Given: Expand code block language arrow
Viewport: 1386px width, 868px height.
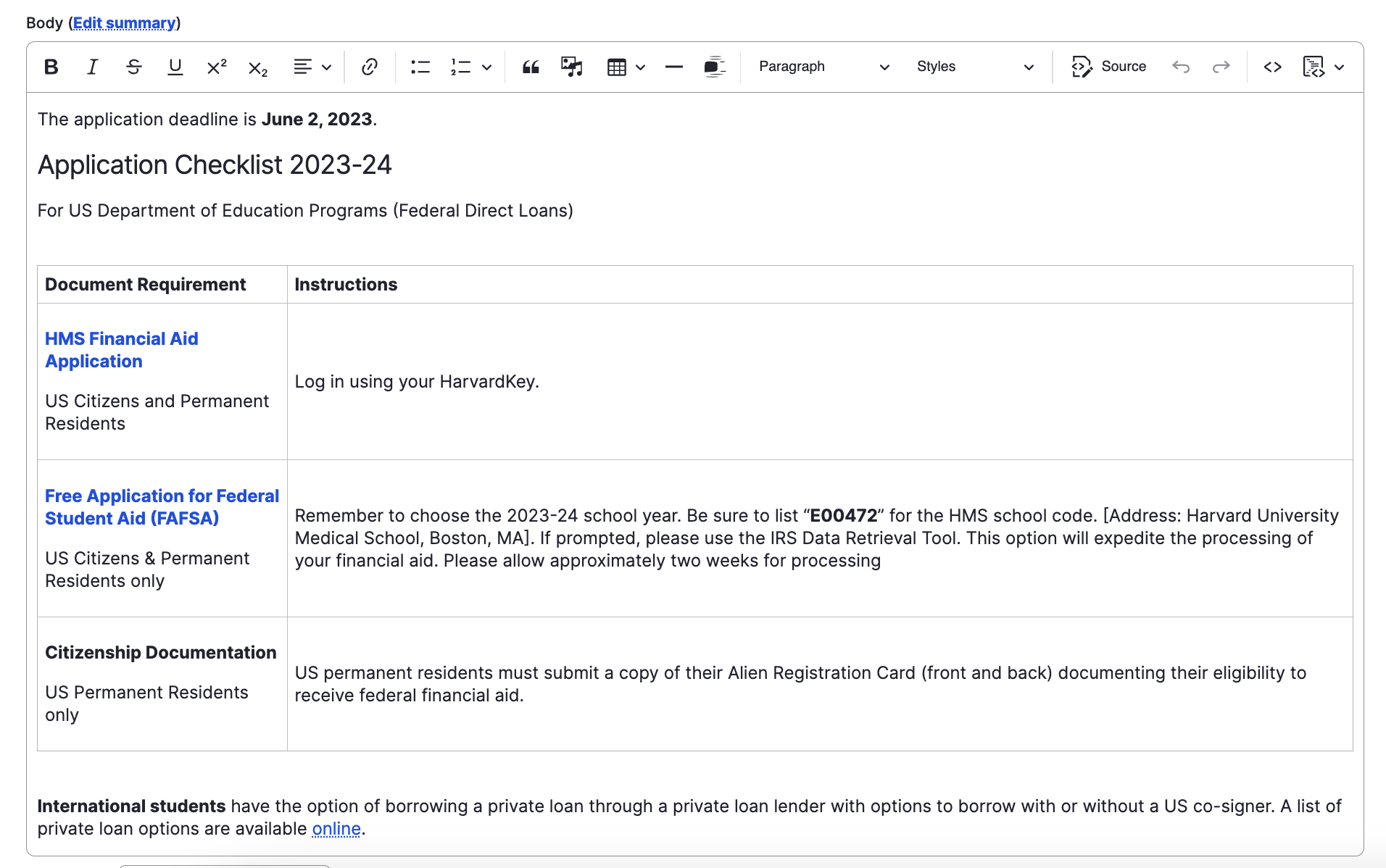Looking at the screenshot, I should pyautogui.click(x=1339, y=67).
